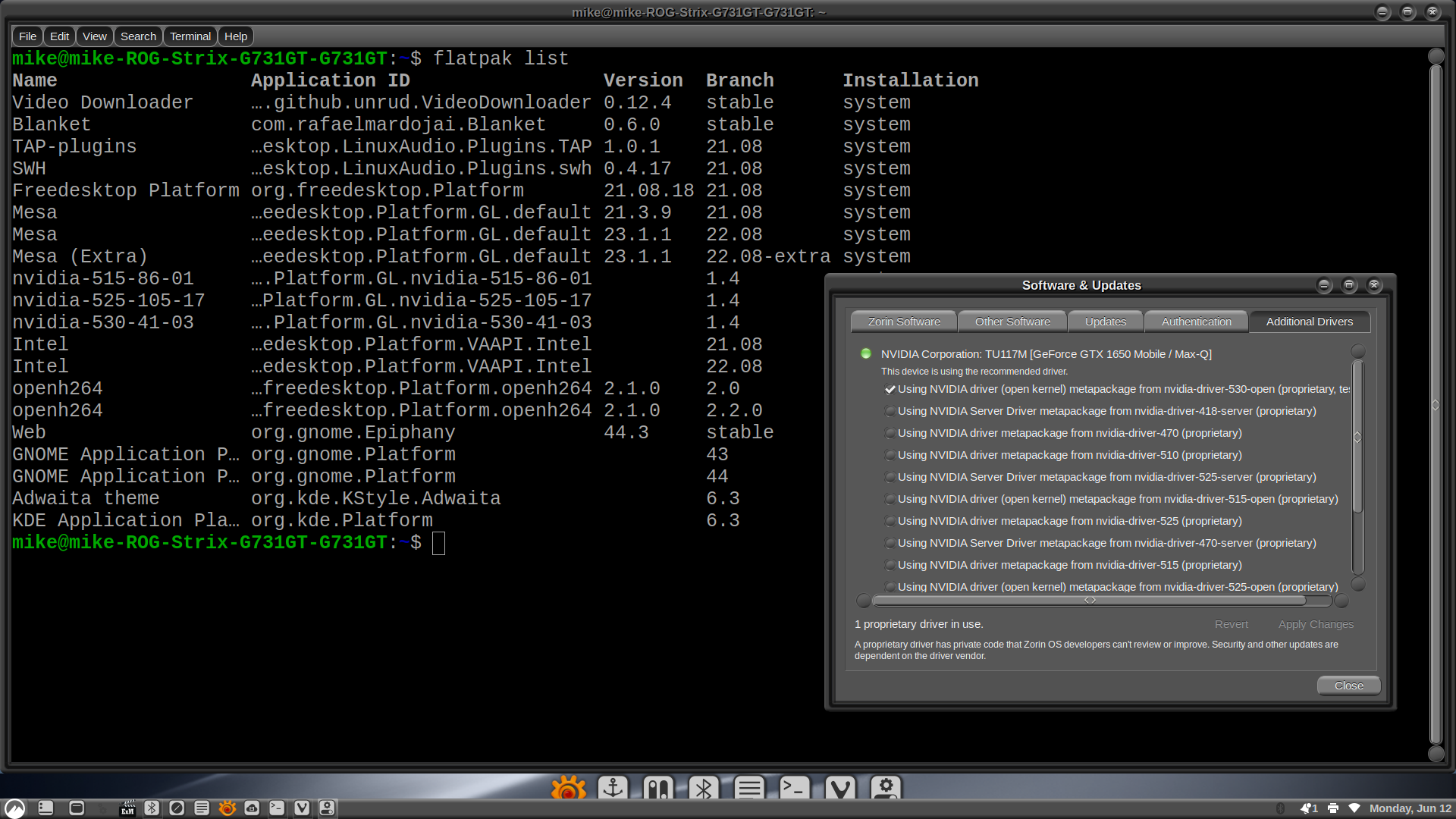Viewport: 1456px width, 819px height.
Task: Select the nvidia-driver-470-server driver option
Action: pyautogui.click(x=1100, y=543)
